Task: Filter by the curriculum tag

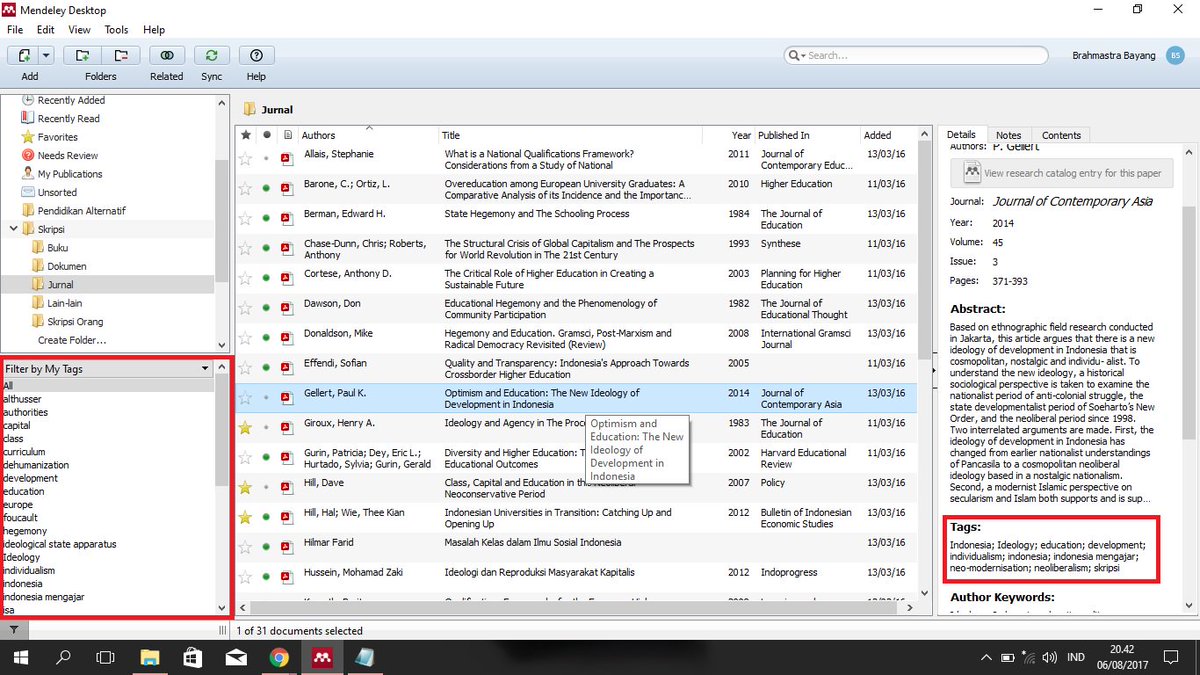Action: click(24, 452)
